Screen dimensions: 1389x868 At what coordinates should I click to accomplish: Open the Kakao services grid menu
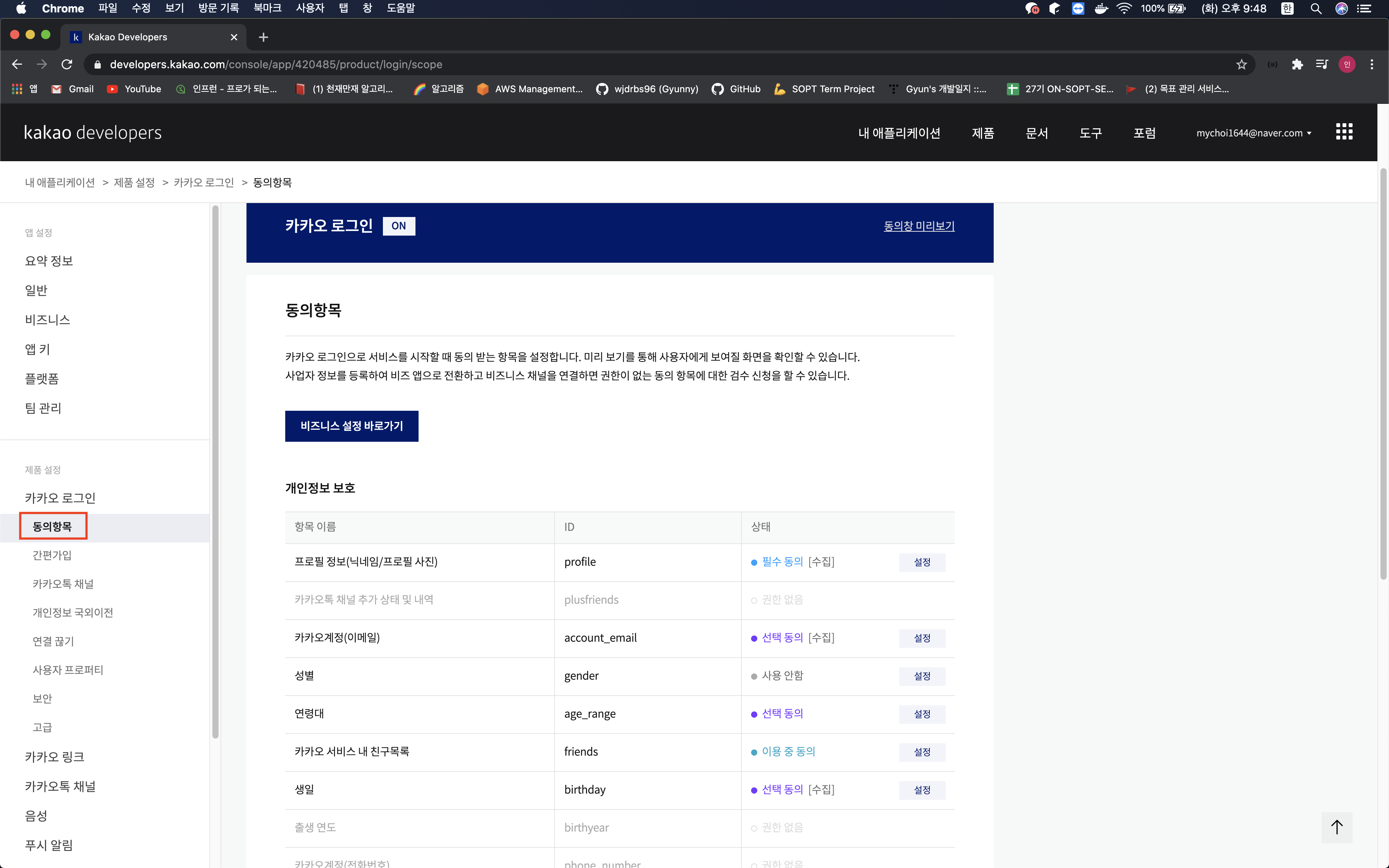(x=1344, y=132)
